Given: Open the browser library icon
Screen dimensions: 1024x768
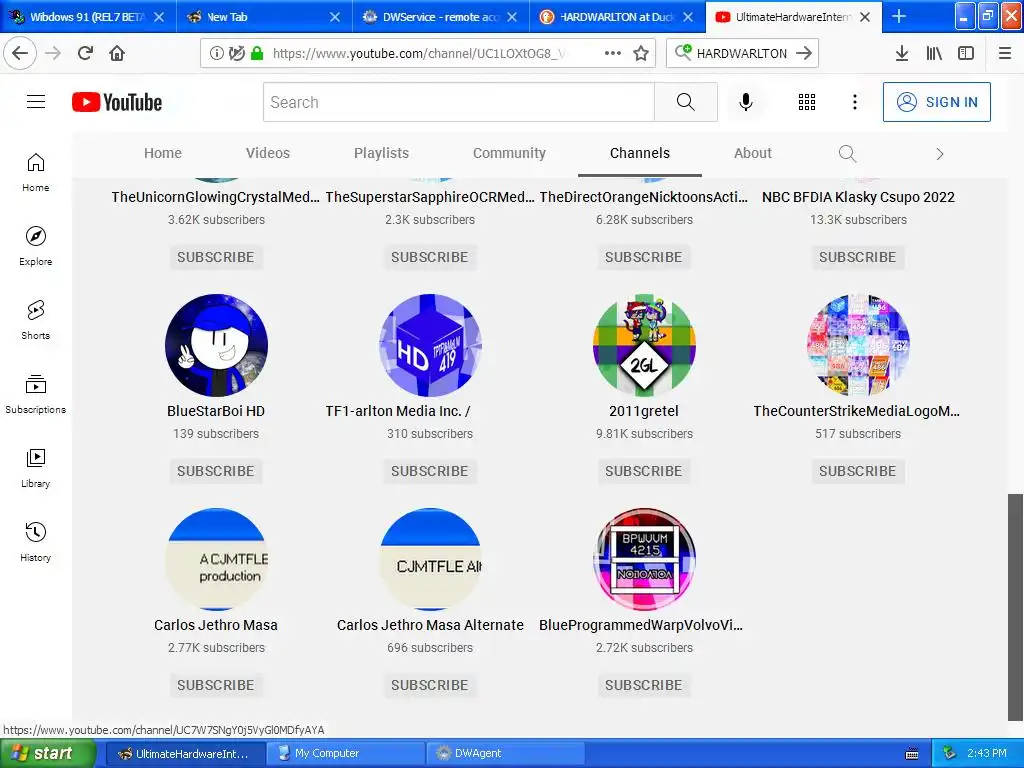Looking at the screenshot, I should (934, 53).
